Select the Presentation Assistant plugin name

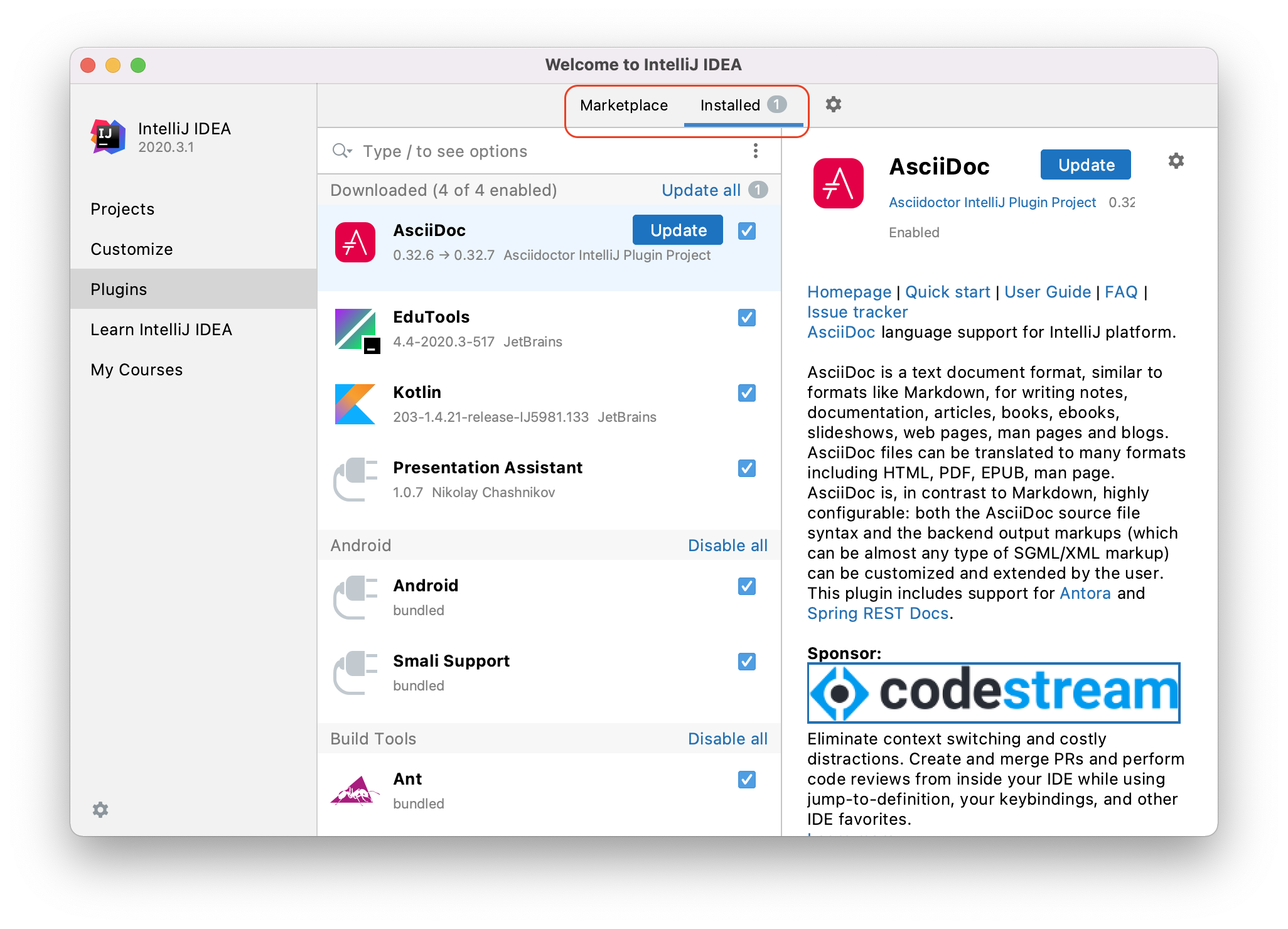(488, 468)
